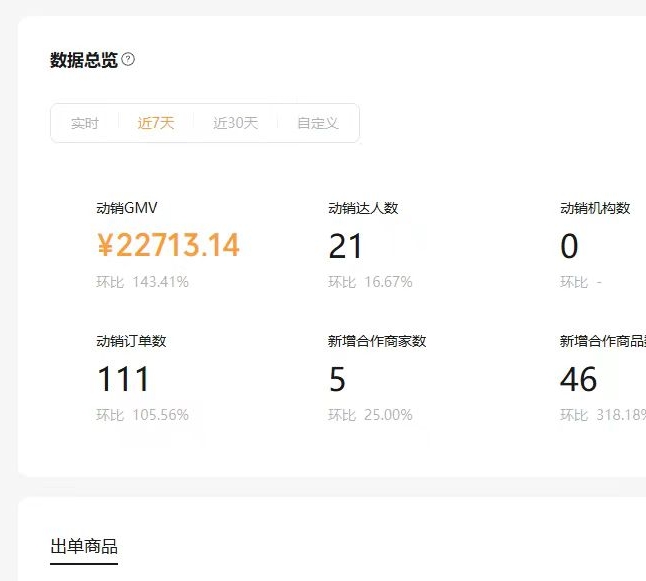646x581 pixels.
Task: Click the 环比 25.00% figure
Action: [370, 415]
